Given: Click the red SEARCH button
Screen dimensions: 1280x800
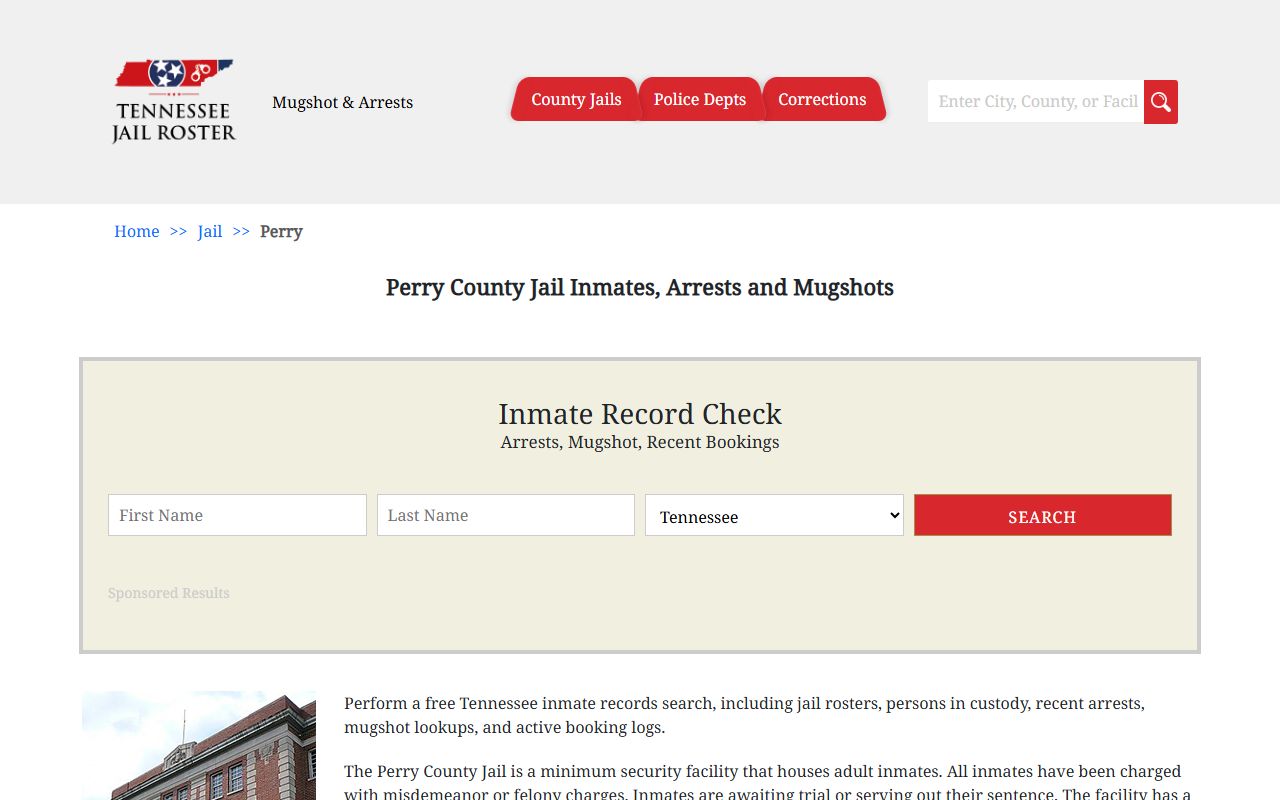Looking at the screenshot, I should 1042,515.
